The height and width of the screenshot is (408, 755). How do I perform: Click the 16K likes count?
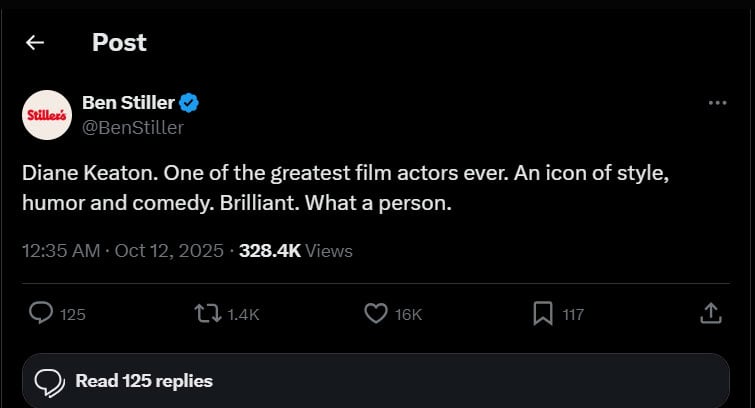coord(408,315)
